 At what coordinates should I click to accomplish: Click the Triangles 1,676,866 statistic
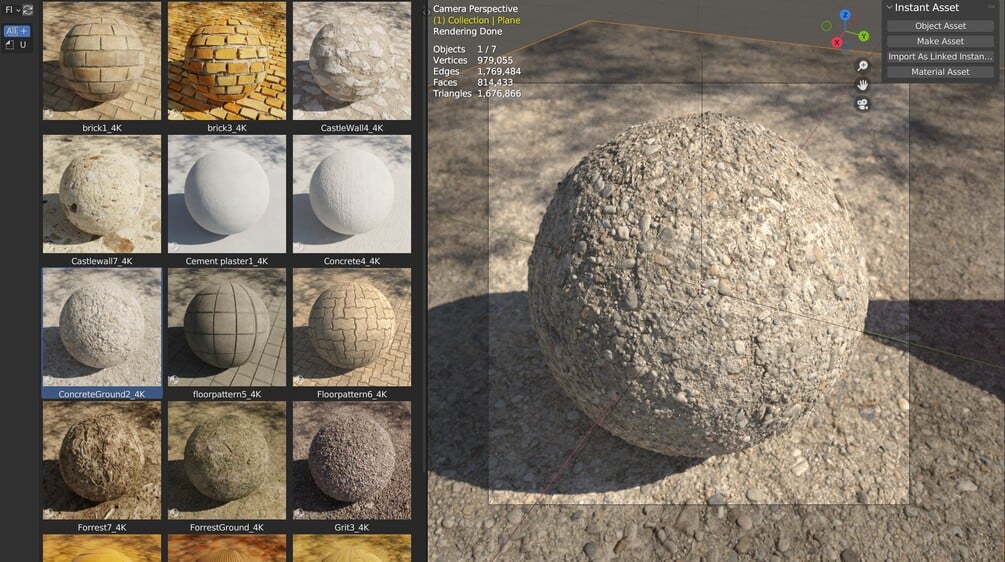click(x=477, y=94)
